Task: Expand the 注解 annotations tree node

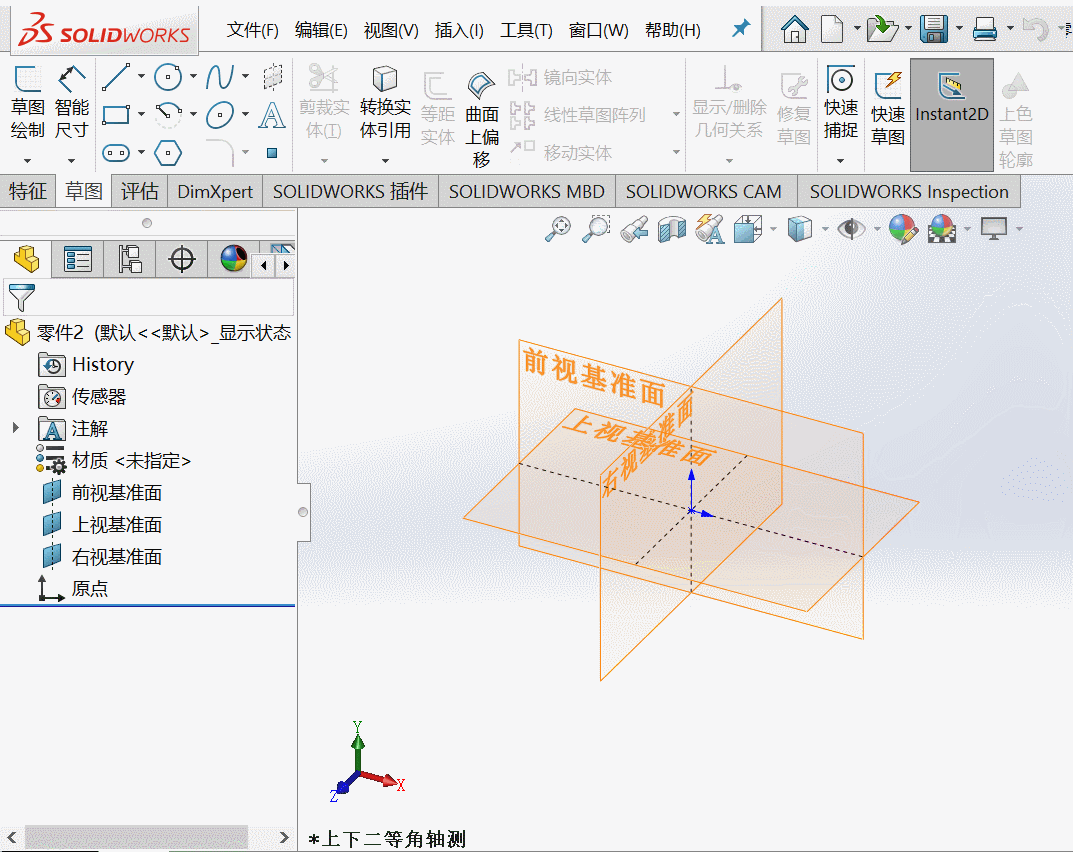Action: (x=16, y=428)
